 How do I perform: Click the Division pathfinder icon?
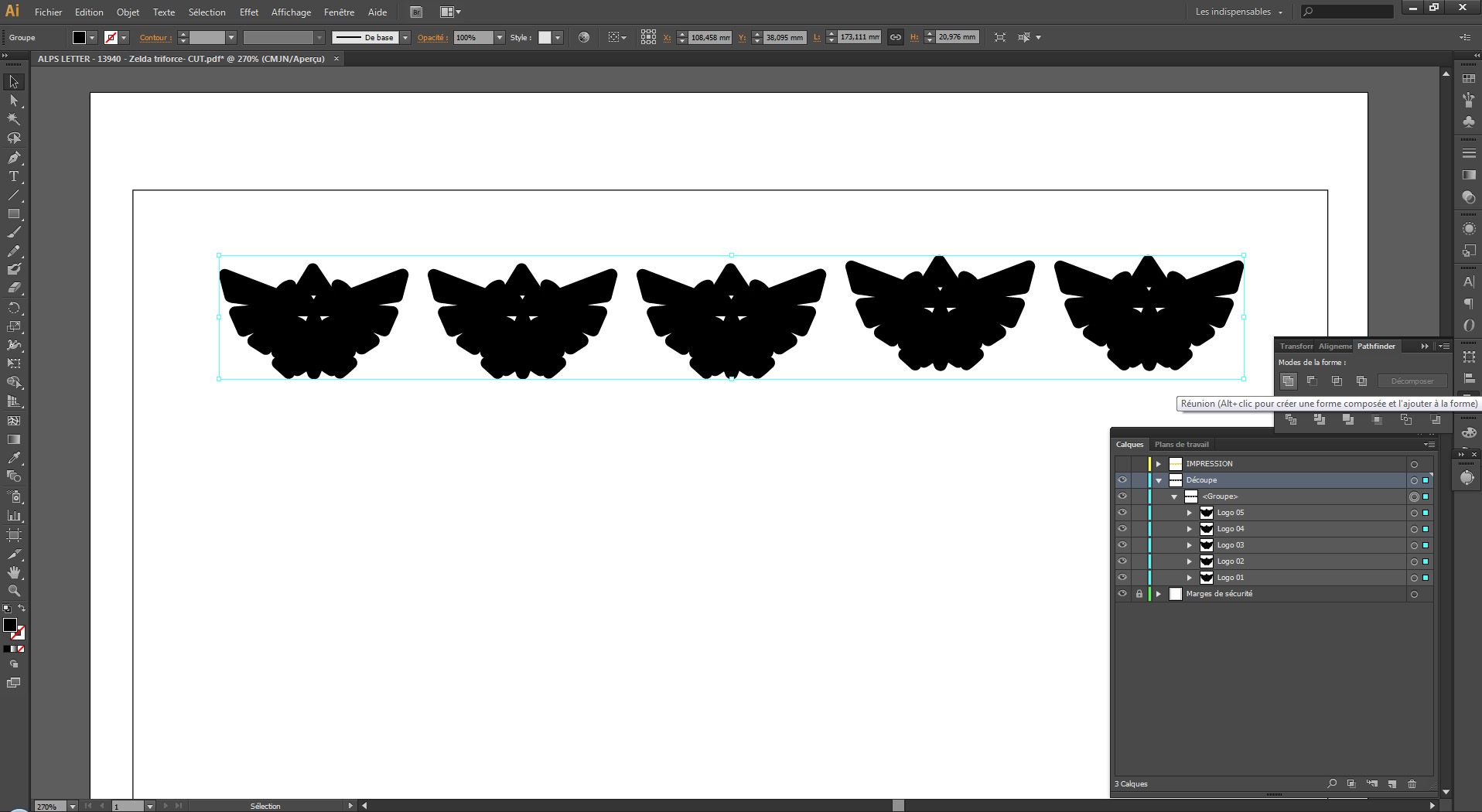click(x=1291, y=419)
